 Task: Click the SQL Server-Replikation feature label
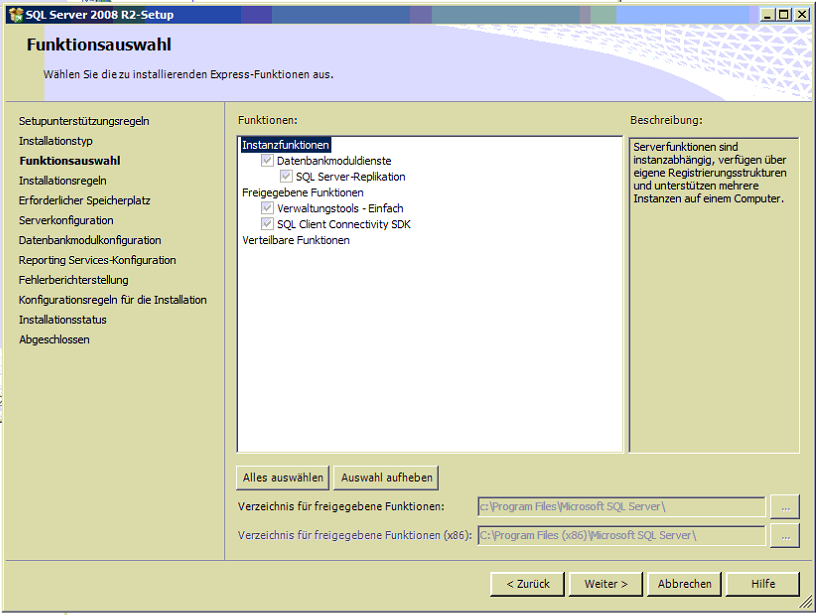pos(351,176)
